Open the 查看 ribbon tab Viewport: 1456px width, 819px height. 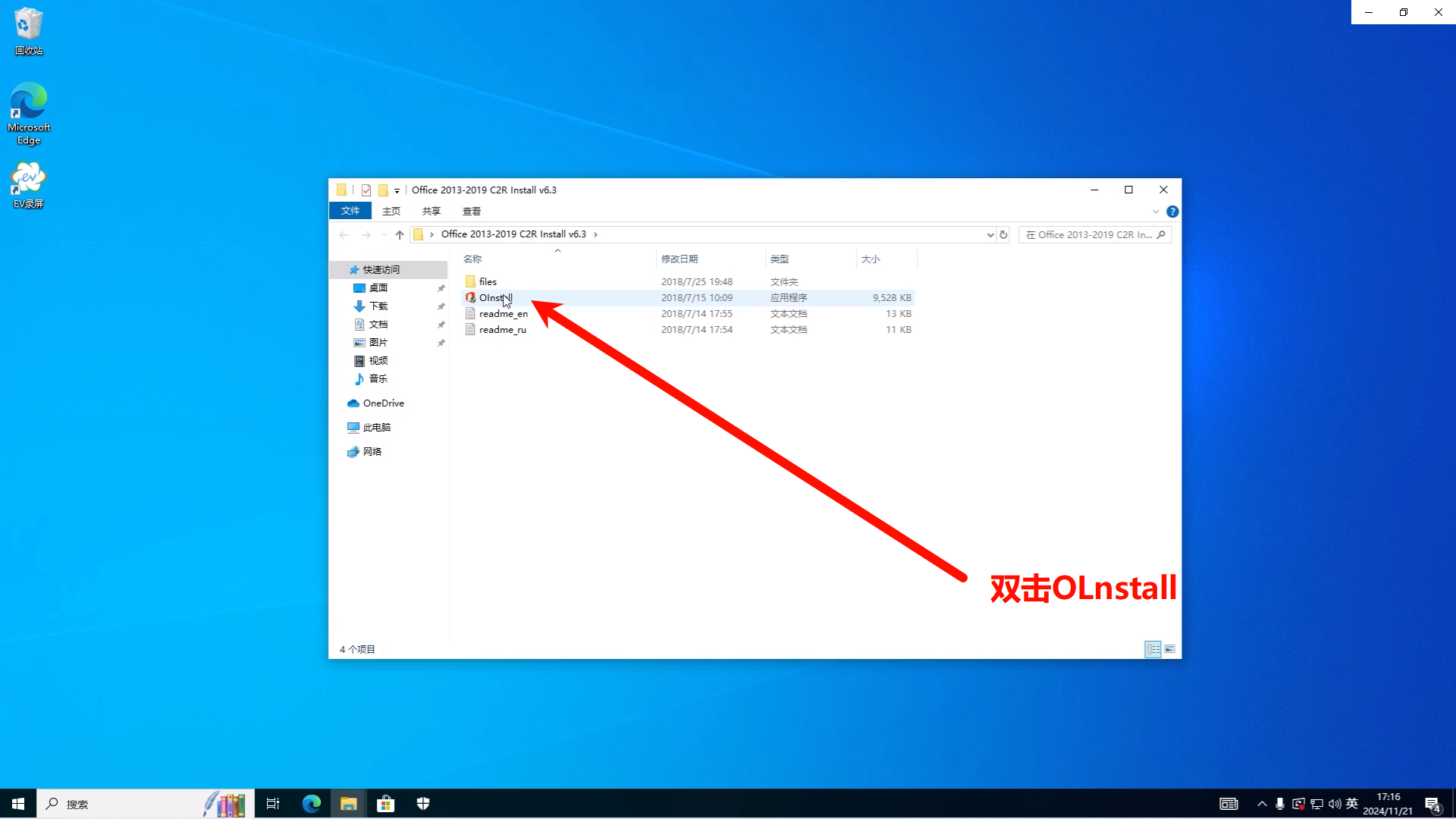tap(472, 211)
